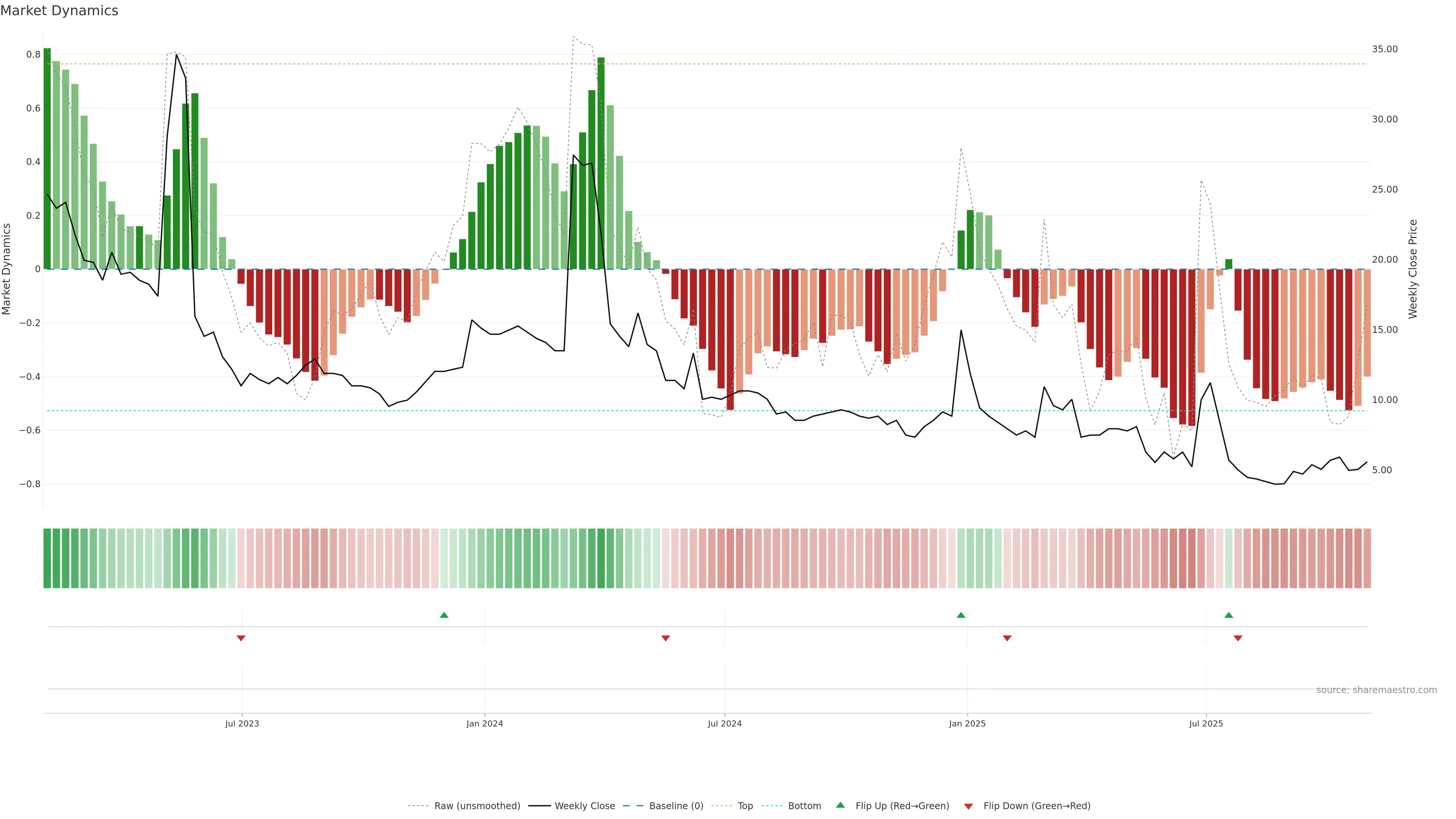Click the first dark green heatmap strip cell
This screenshot has width=1456, height=819.
pyautogui.click(x=47, y=559)
